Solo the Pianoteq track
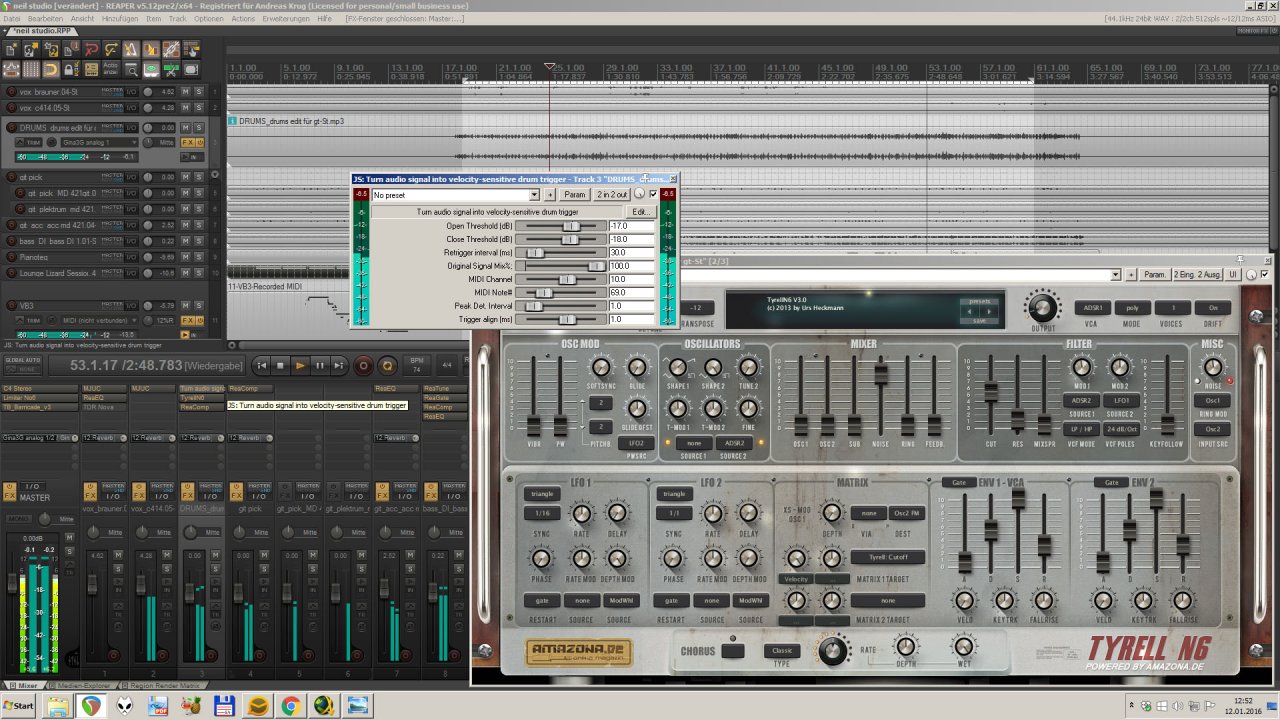 [199, 257]
